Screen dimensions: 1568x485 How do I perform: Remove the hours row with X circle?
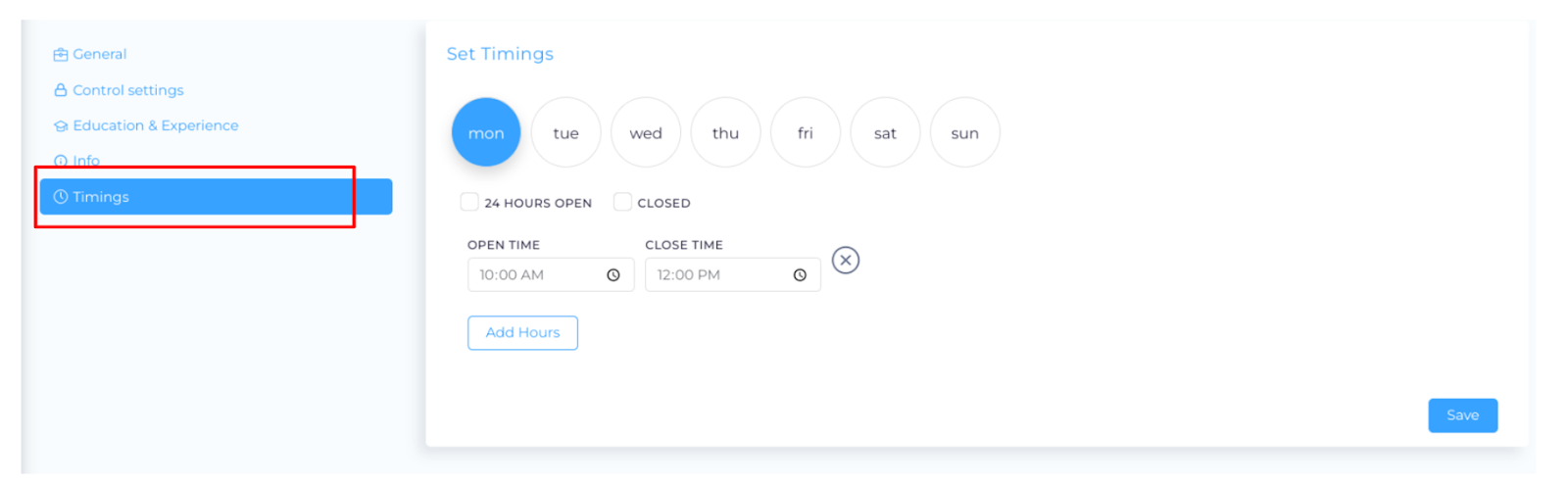[x=846, y=261]
